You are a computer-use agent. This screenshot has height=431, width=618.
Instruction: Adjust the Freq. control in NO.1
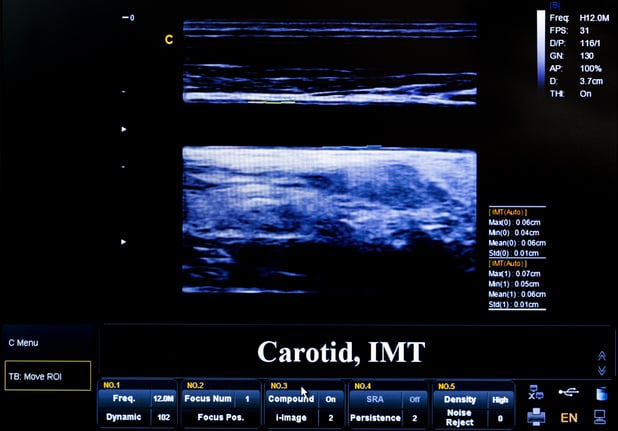(x=124, y=398)
